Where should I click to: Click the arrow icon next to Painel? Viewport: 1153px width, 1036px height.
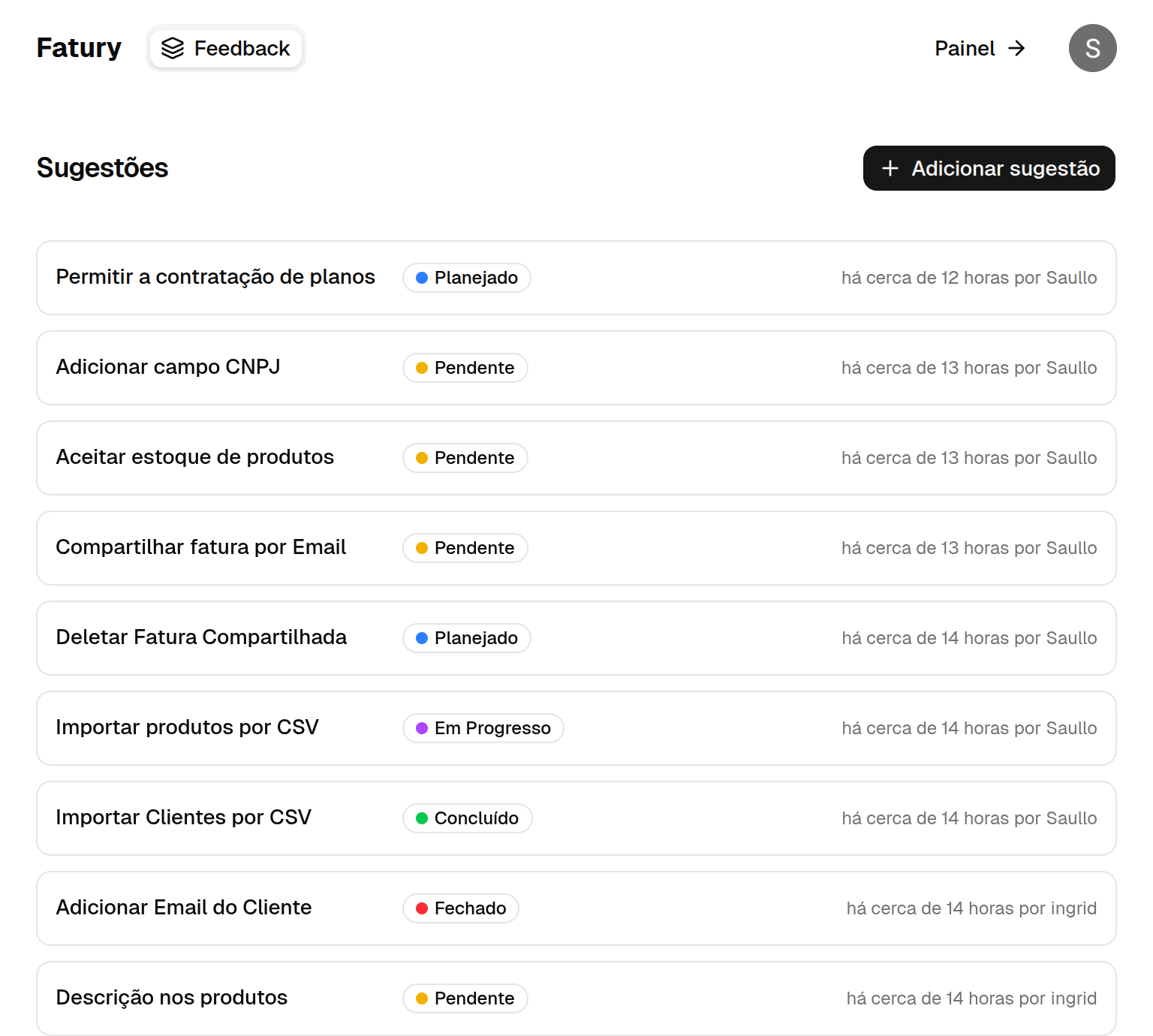point(1016,48)
